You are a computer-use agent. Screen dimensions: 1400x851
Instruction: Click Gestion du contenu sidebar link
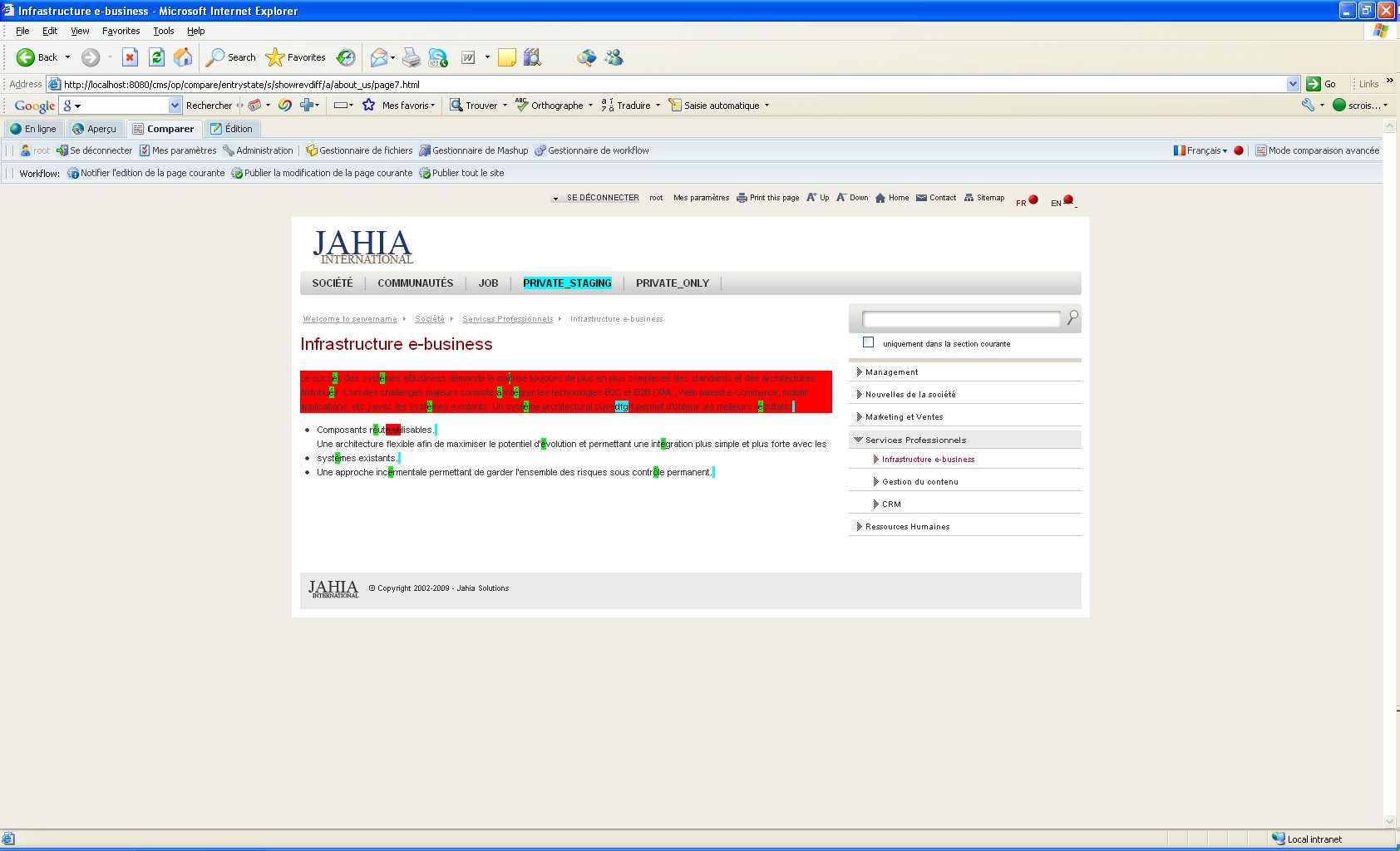click(920, 481)
